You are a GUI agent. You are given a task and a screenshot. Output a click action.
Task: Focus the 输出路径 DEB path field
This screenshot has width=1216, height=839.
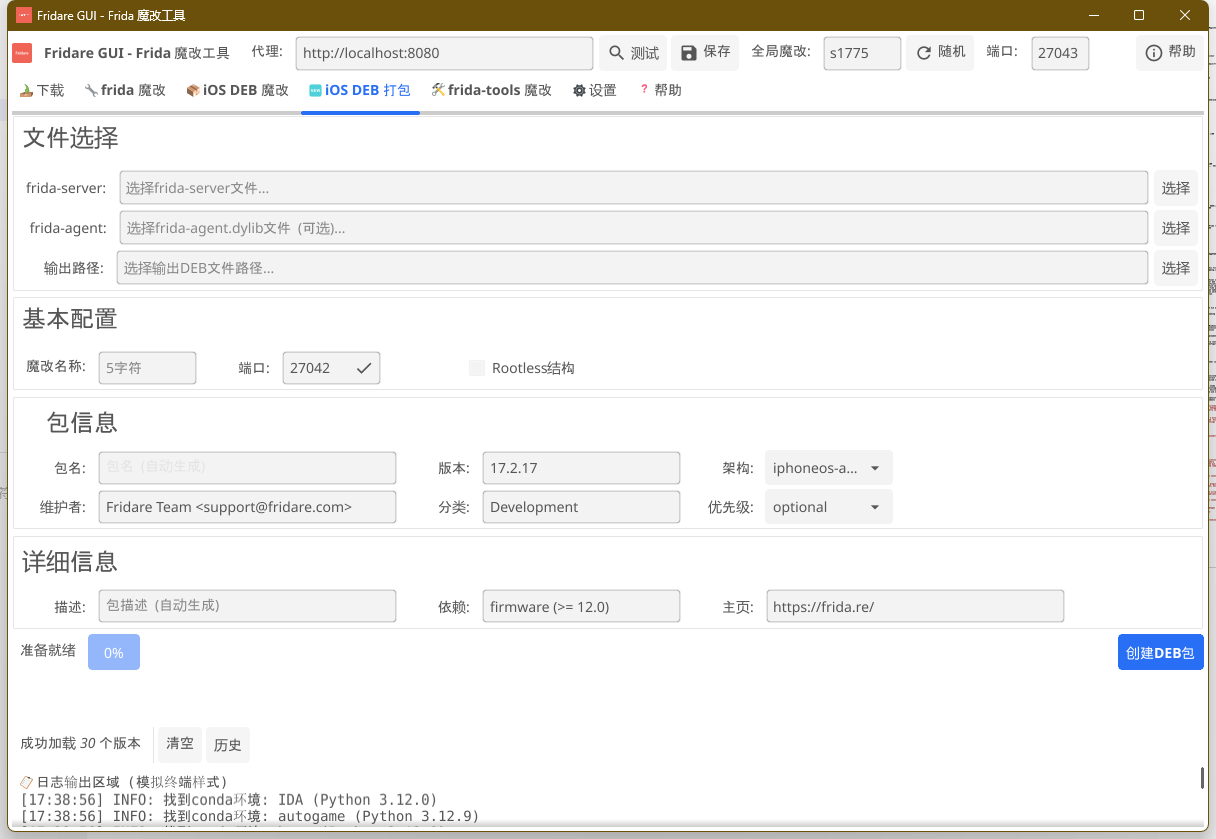[632, 268]
